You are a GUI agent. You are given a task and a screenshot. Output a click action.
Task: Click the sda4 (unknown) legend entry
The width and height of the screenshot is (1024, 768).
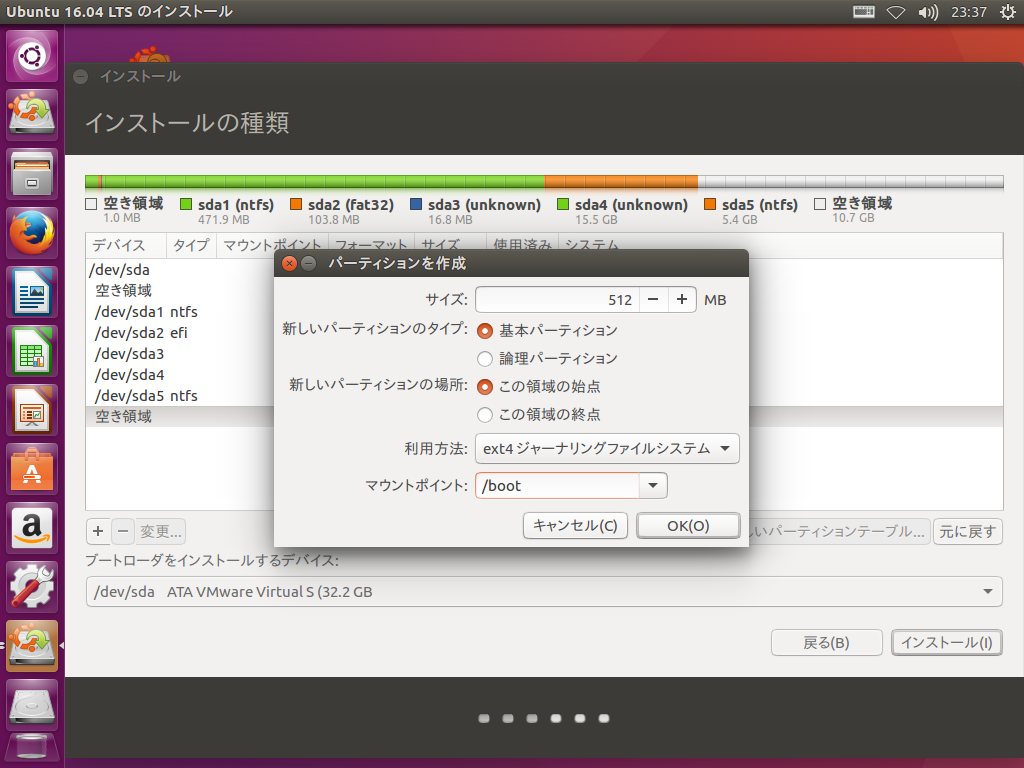pos(622,211)
